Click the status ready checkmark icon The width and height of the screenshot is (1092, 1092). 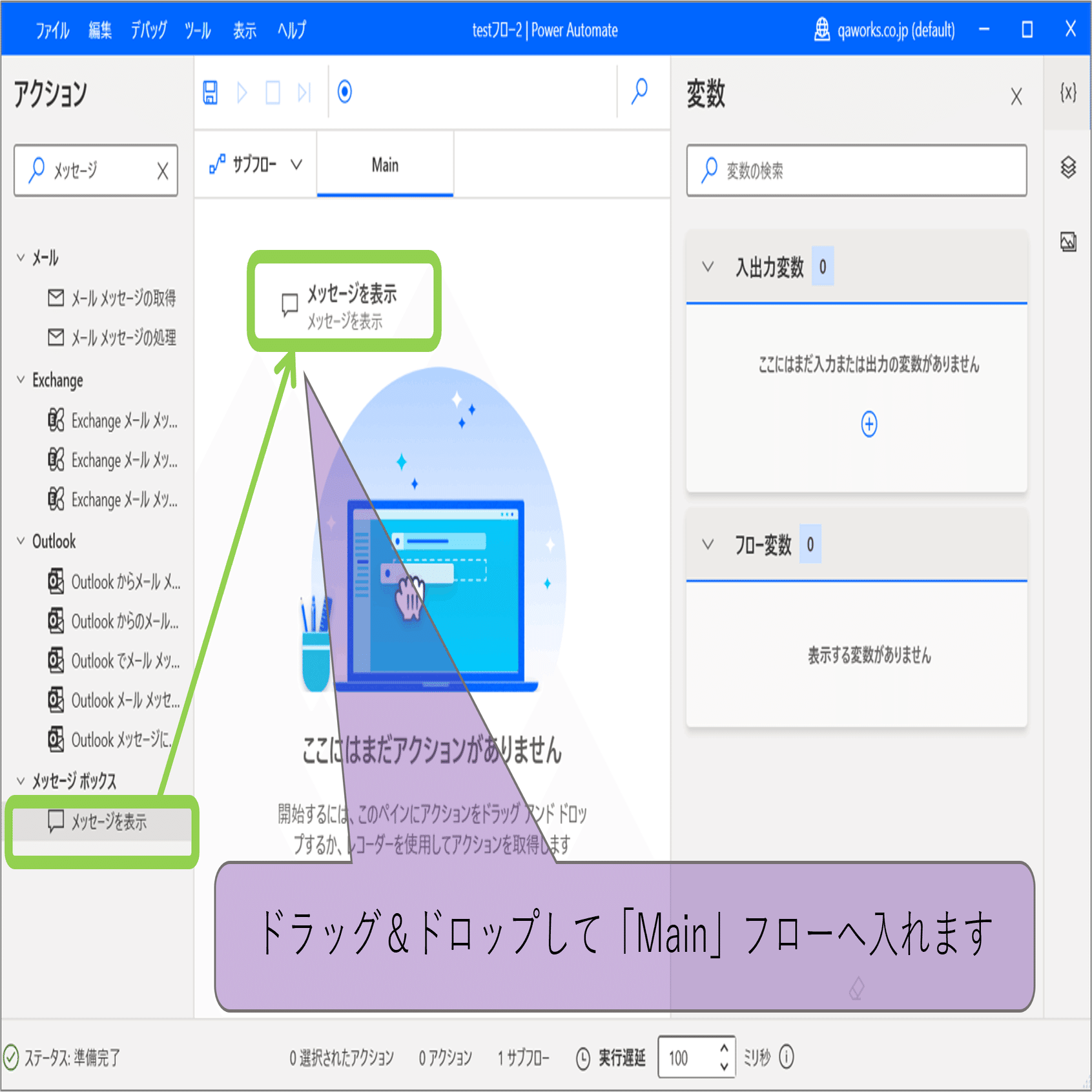coord(11,1057)
